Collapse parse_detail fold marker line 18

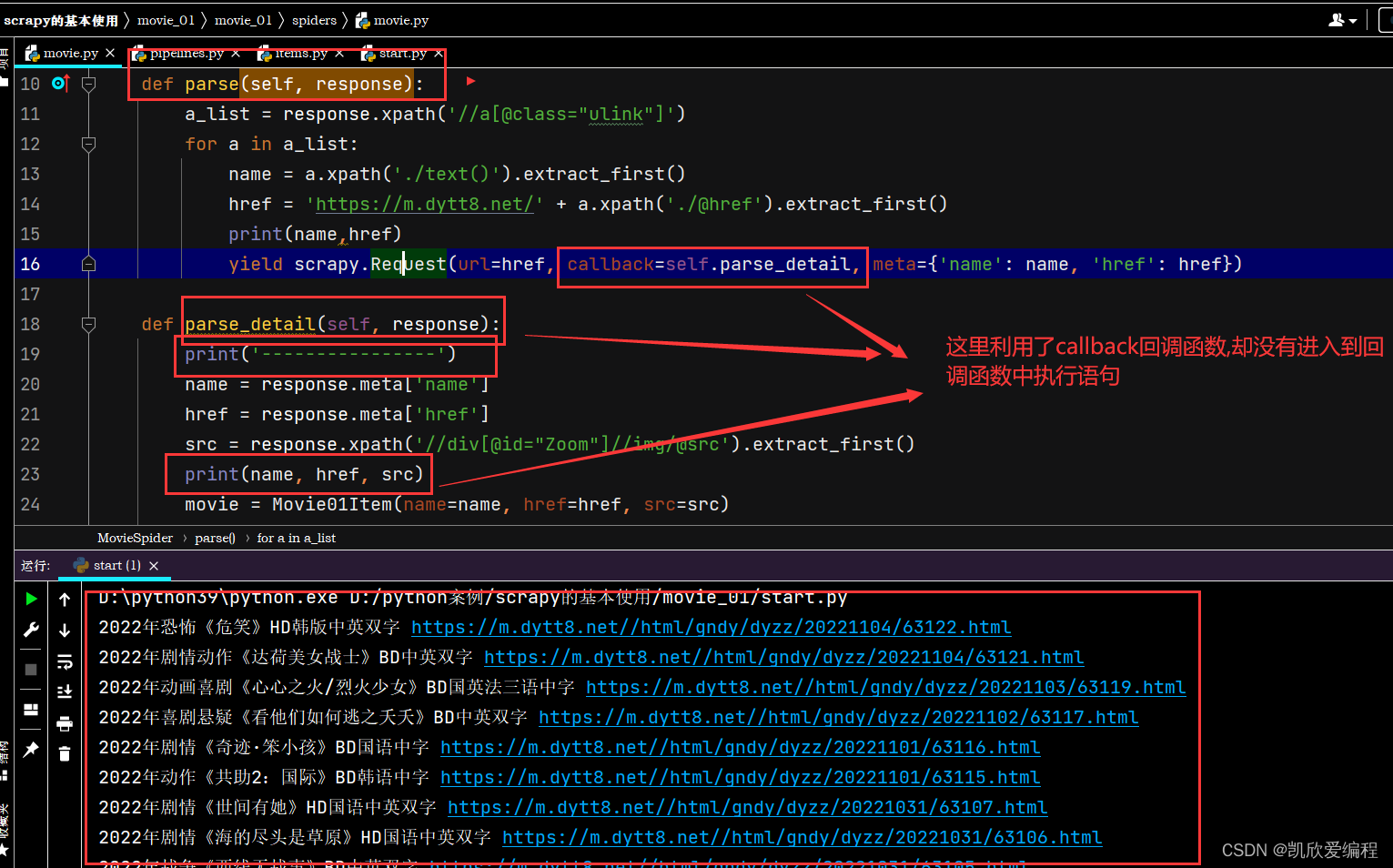[x=89, y=324]
